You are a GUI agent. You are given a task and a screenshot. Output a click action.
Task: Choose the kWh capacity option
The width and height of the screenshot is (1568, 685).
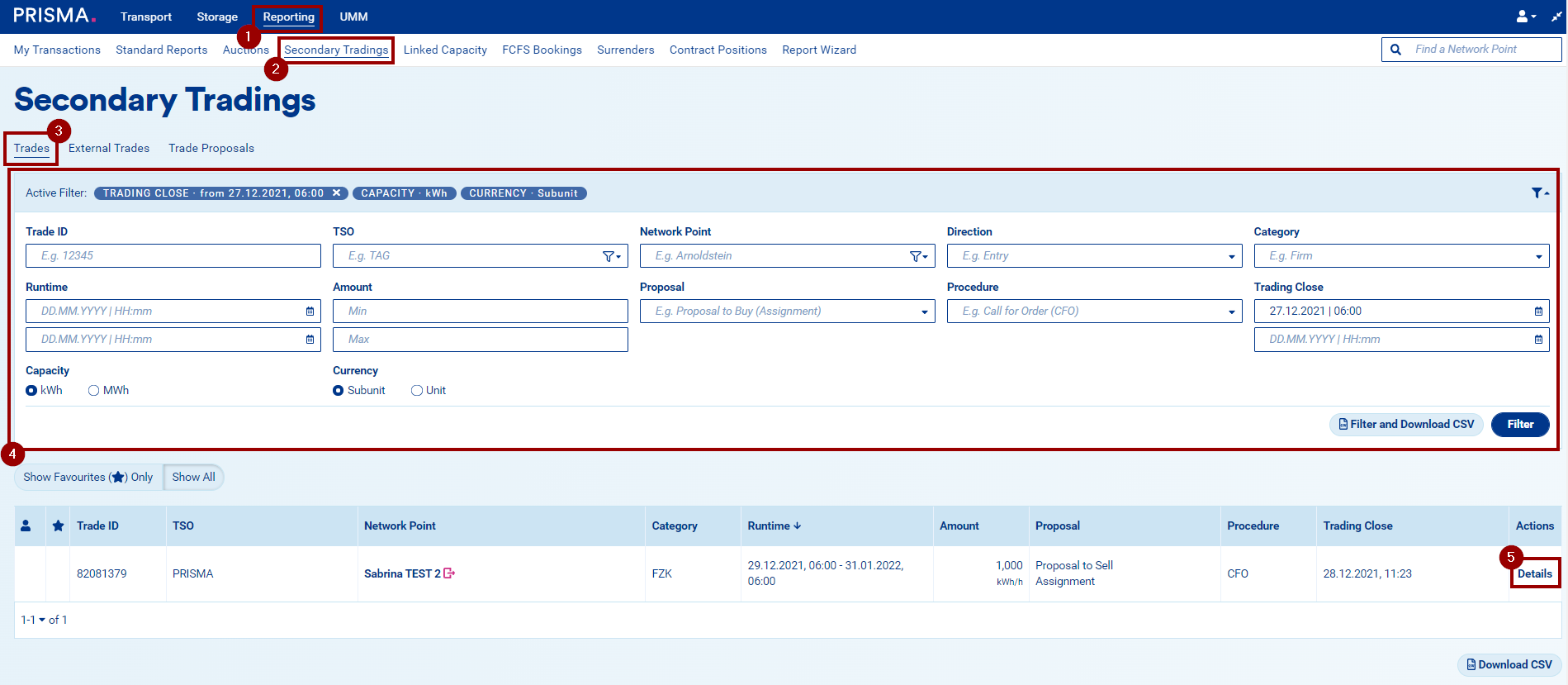pyautogui.click(x=31, y=391)
